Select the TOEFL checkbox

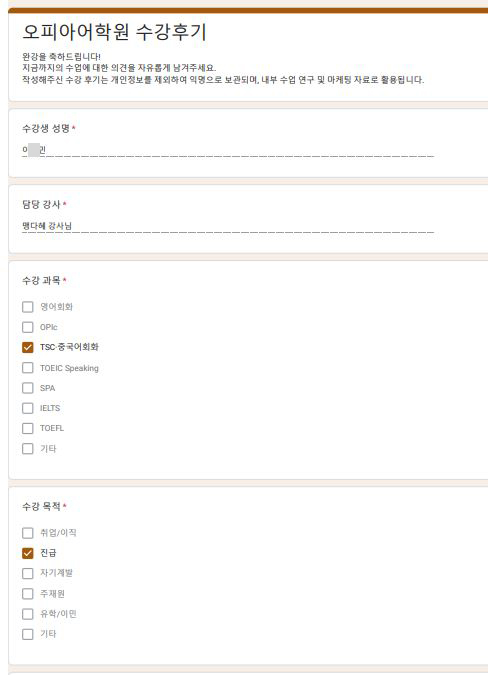28,428
